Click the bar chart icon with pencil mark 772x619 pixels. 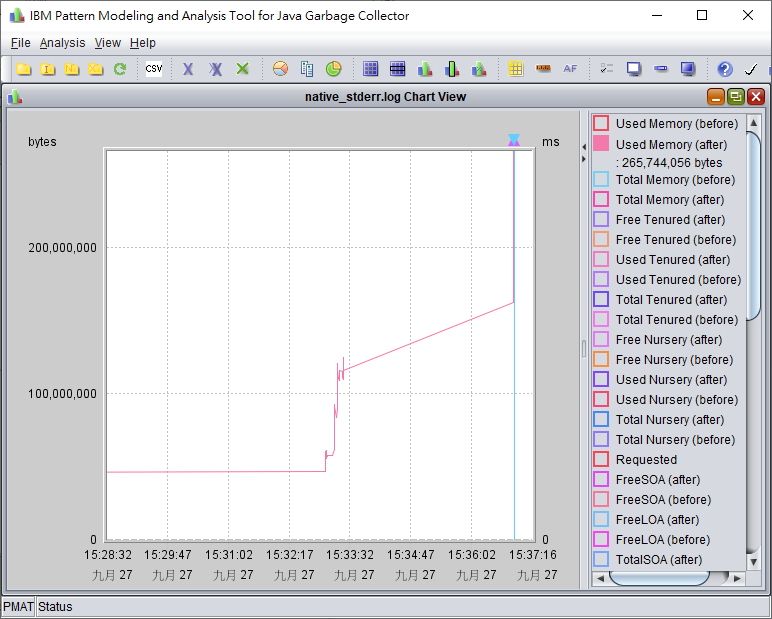(479, 69)
